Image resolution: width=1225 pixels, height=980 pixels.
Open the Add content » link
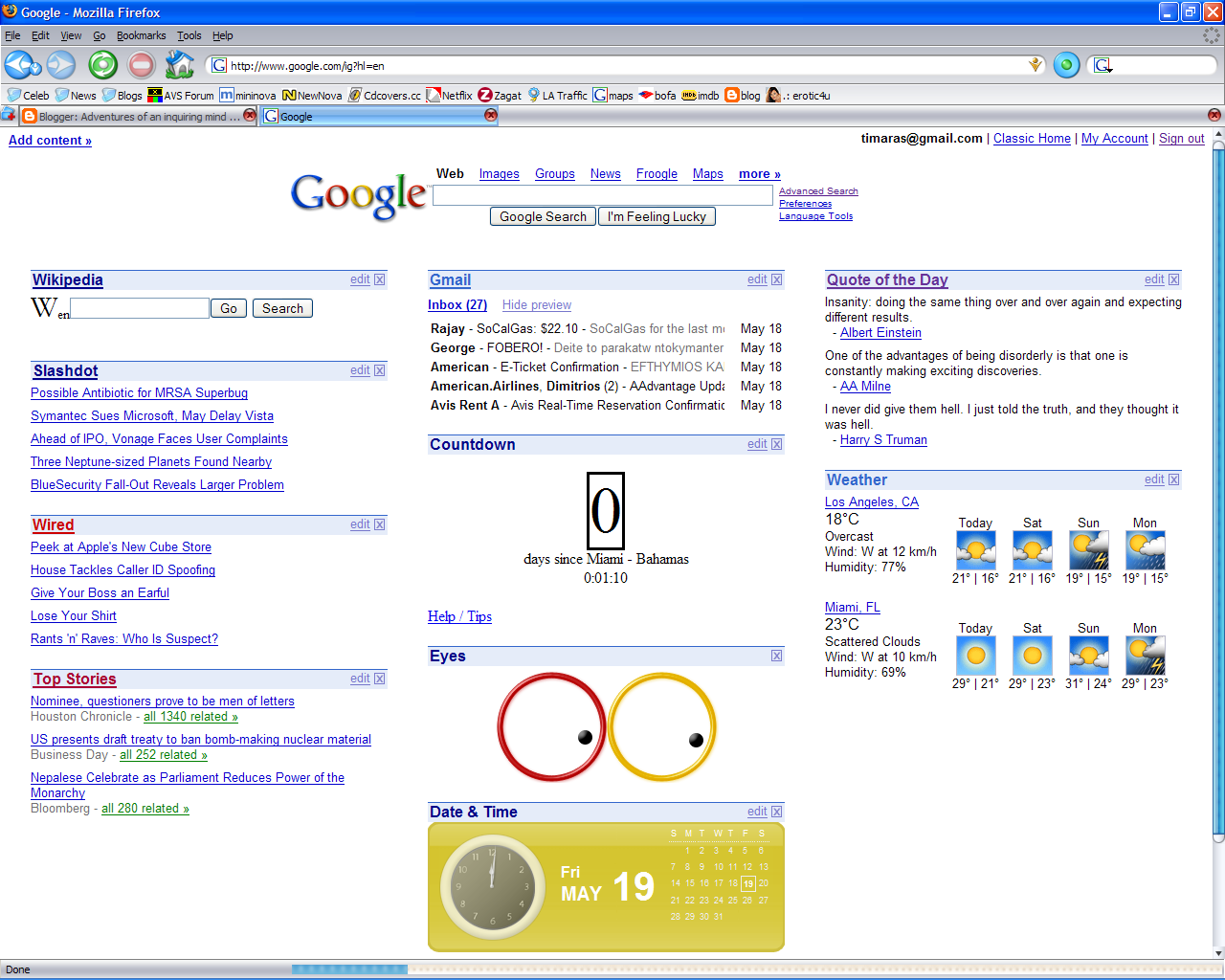pyautogui.click(x=50, y=141)
